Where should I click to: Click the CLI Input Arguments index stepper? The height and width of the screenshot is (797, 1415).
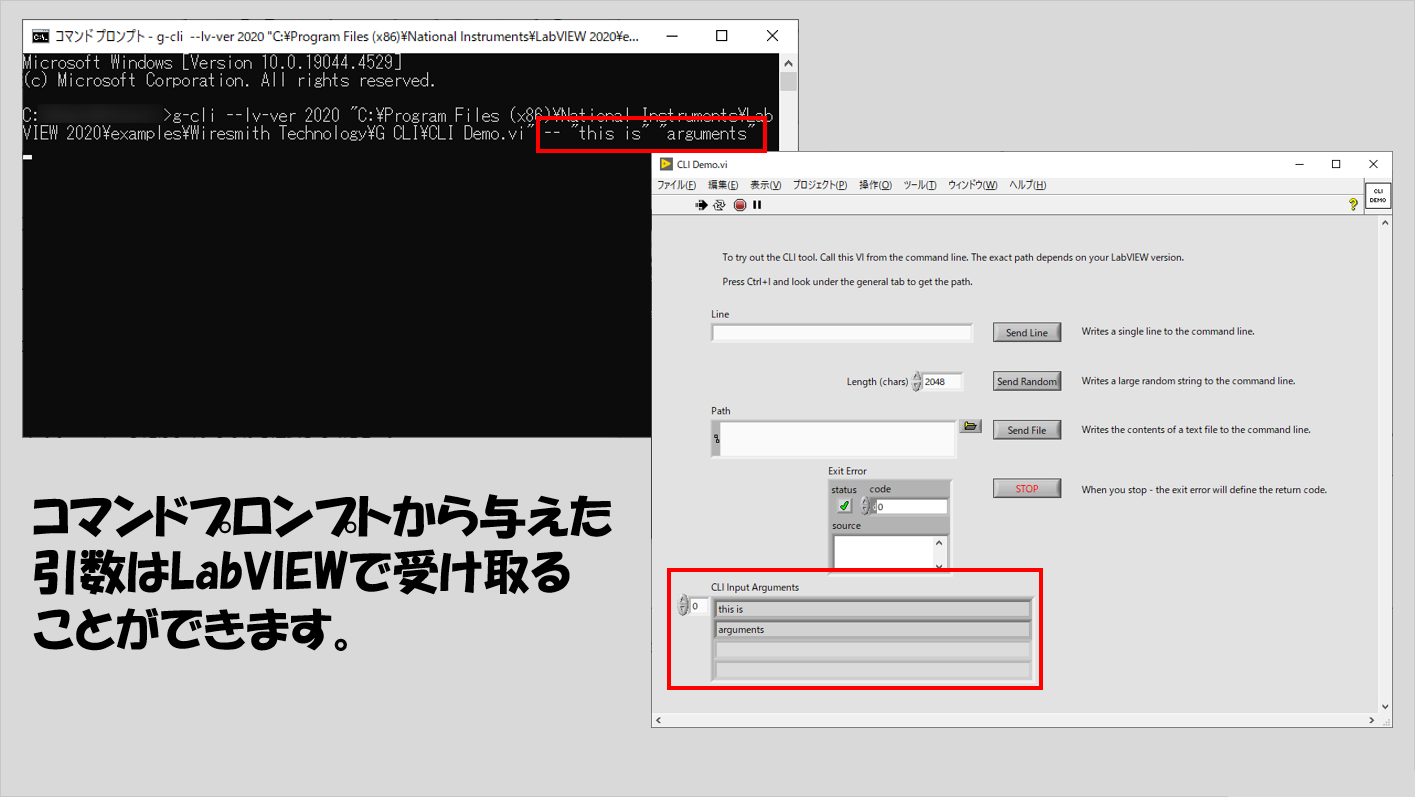click(684, 606)
